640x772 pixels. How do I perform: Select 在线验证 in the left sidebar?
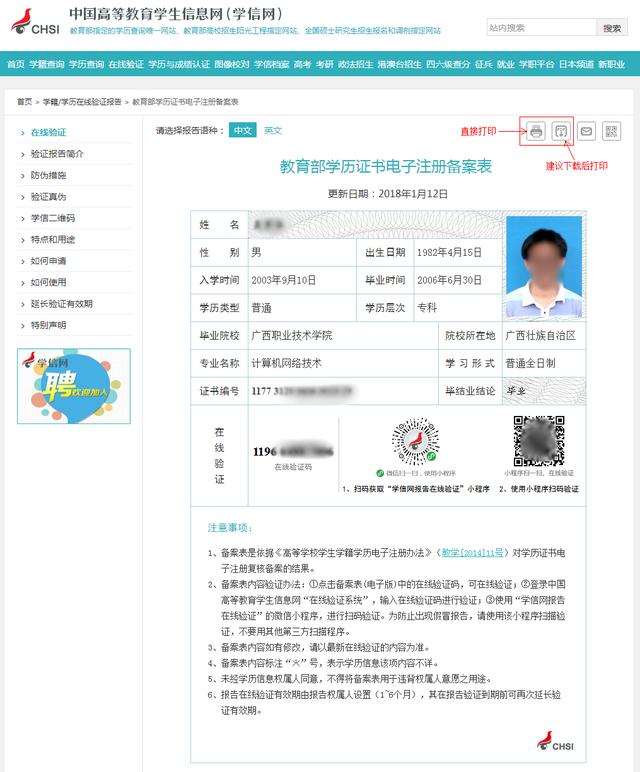(x=48, y=132)
